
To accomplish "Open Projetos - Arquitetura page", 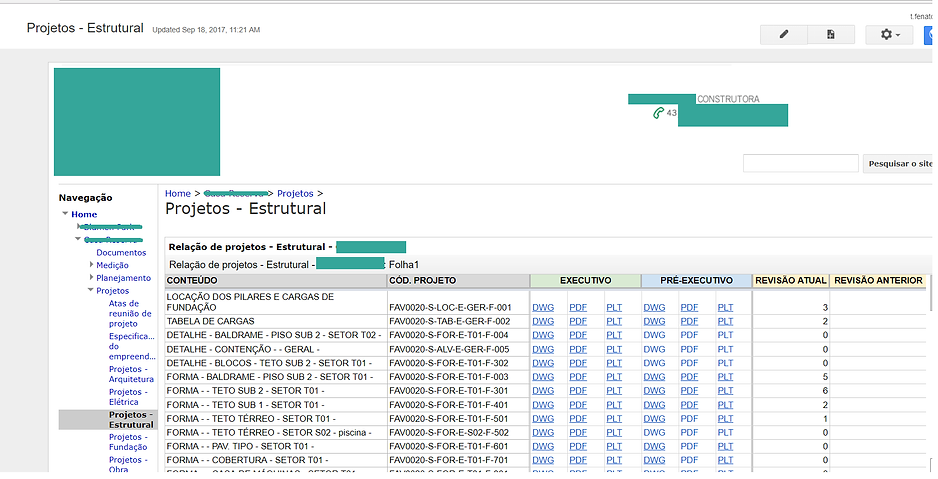I will click(x=131, y=374).
